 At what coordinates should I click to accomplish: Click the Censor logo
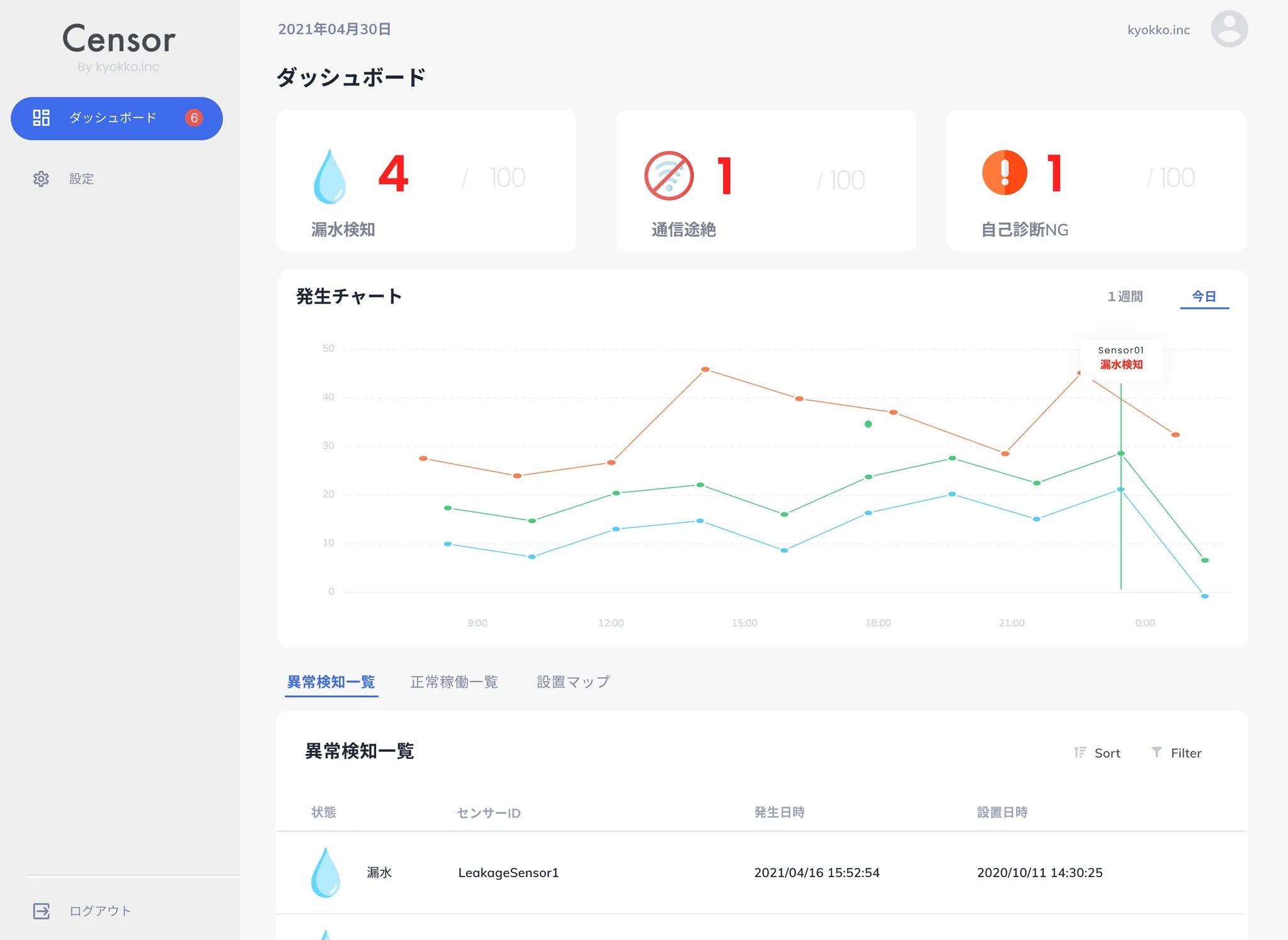119,39
